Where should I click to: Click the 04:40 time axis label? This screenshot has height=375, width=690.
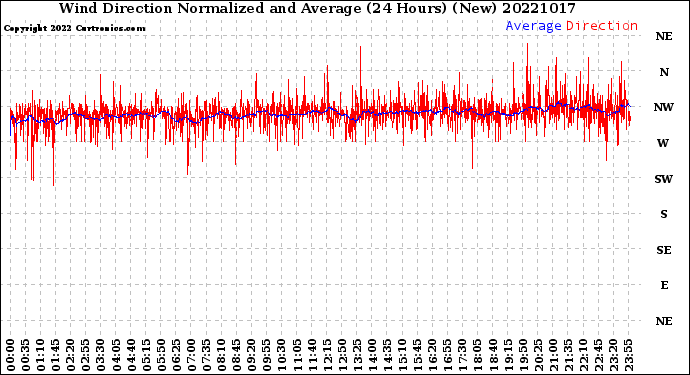coord(131,355)
